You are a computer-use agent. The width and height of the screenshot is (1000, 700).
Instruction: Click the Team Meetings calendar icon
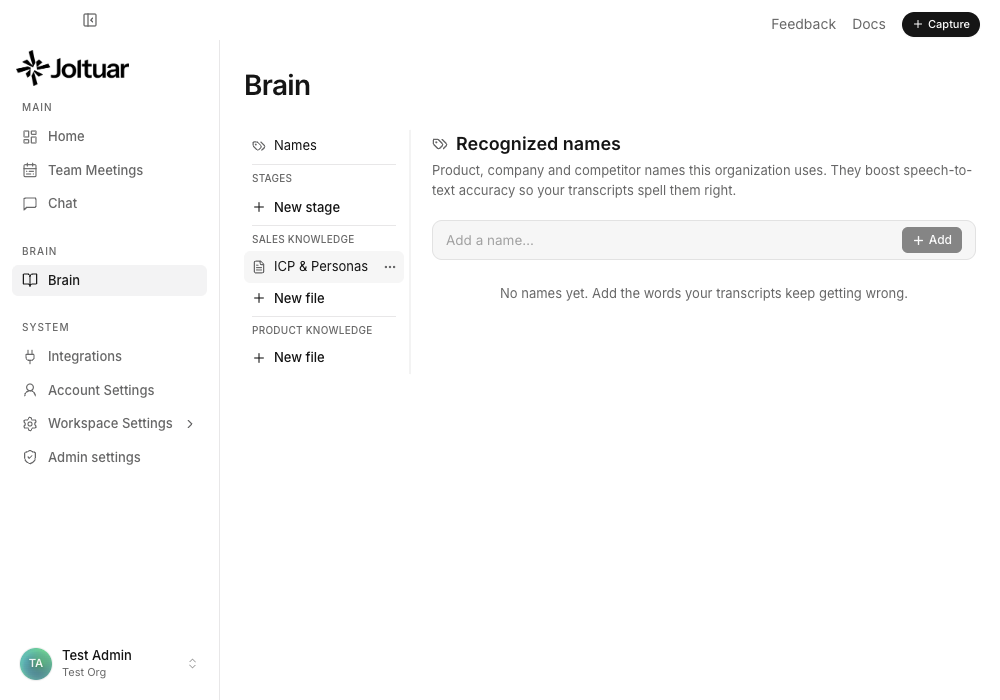(30, 170)
